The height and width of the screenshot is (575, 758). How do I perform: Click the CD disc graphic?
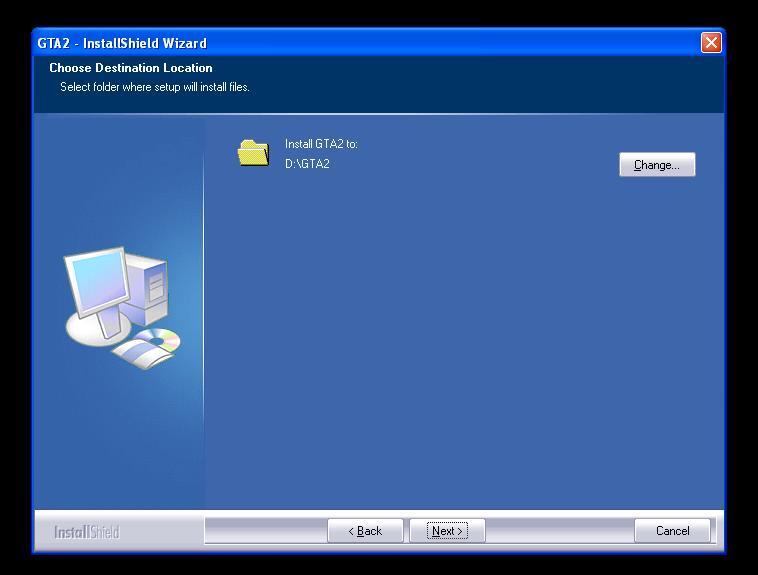click(161, 340)
